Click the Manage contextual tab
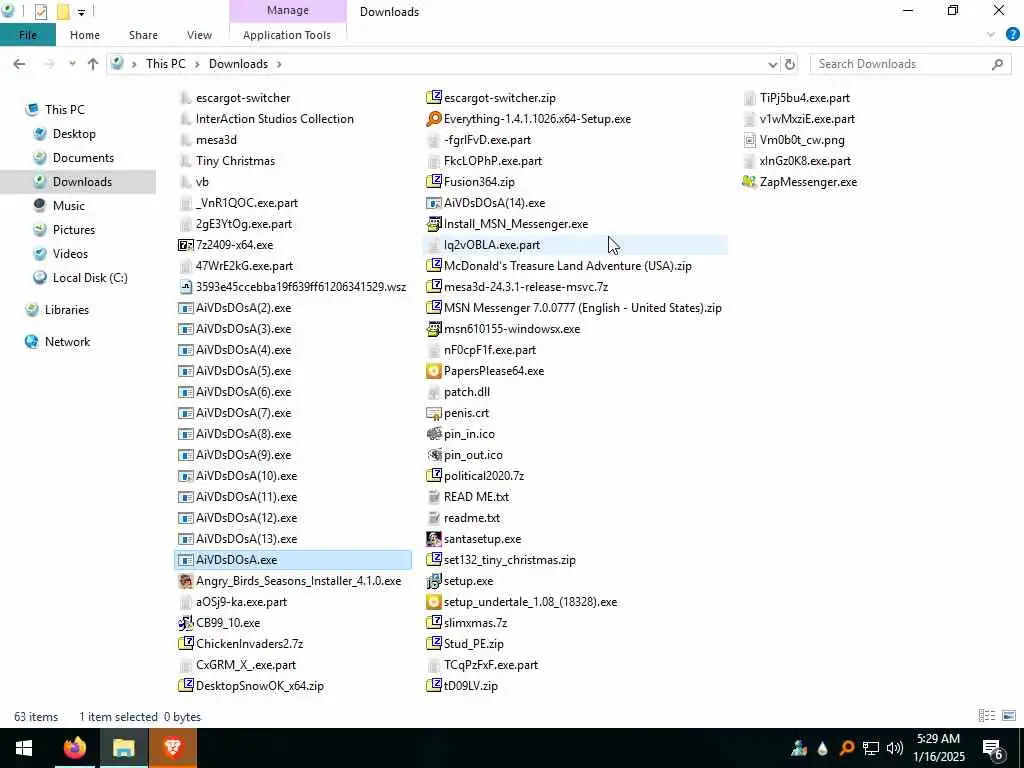 point(287,10)
